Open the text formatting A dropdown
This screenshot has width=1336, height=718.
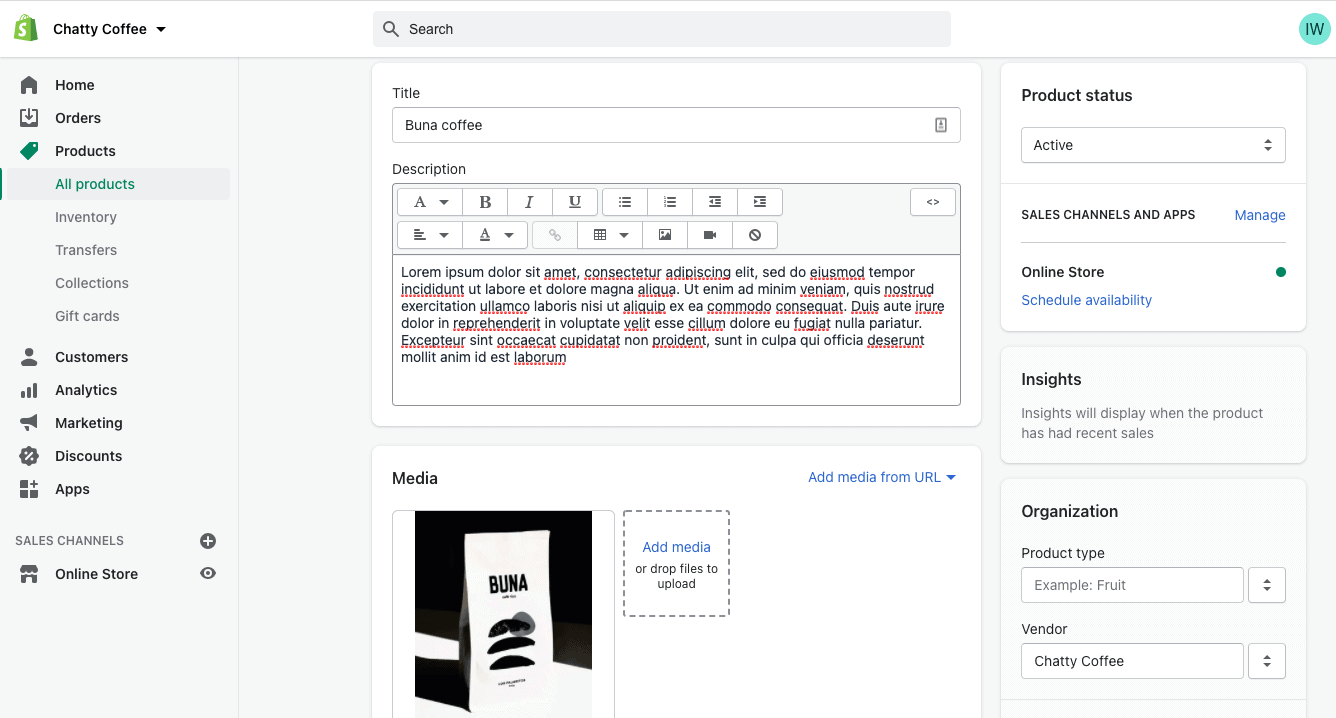pyautogui.click(x=430, y=202)
